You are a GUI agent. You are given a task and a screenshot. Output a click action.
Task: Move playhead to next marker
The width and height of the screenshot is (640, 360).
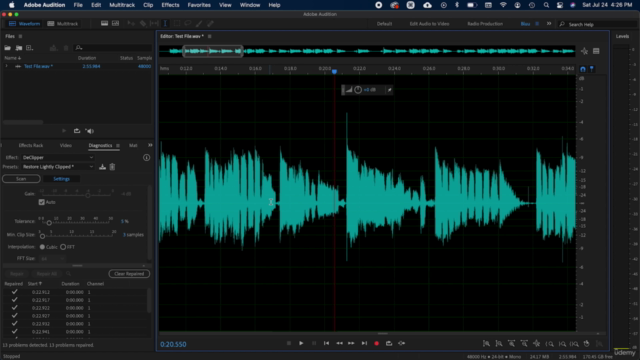click(x=364, y=343)
